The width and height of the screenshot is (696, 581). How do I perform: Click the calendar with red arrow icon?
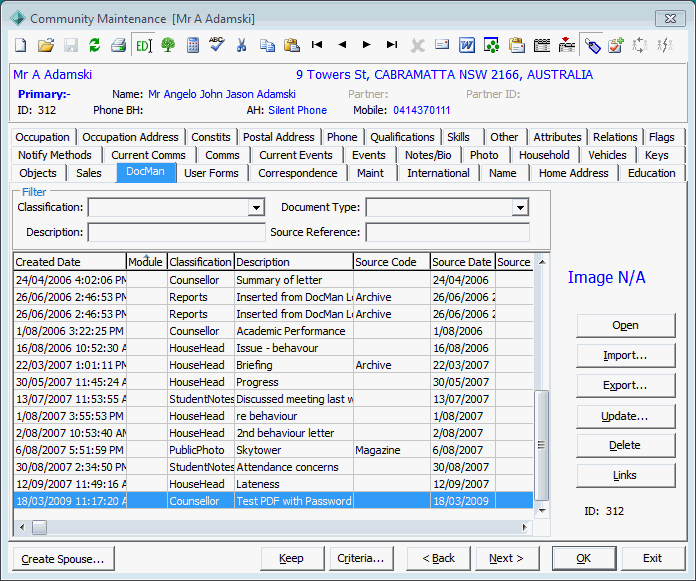(x=566, y=45)
